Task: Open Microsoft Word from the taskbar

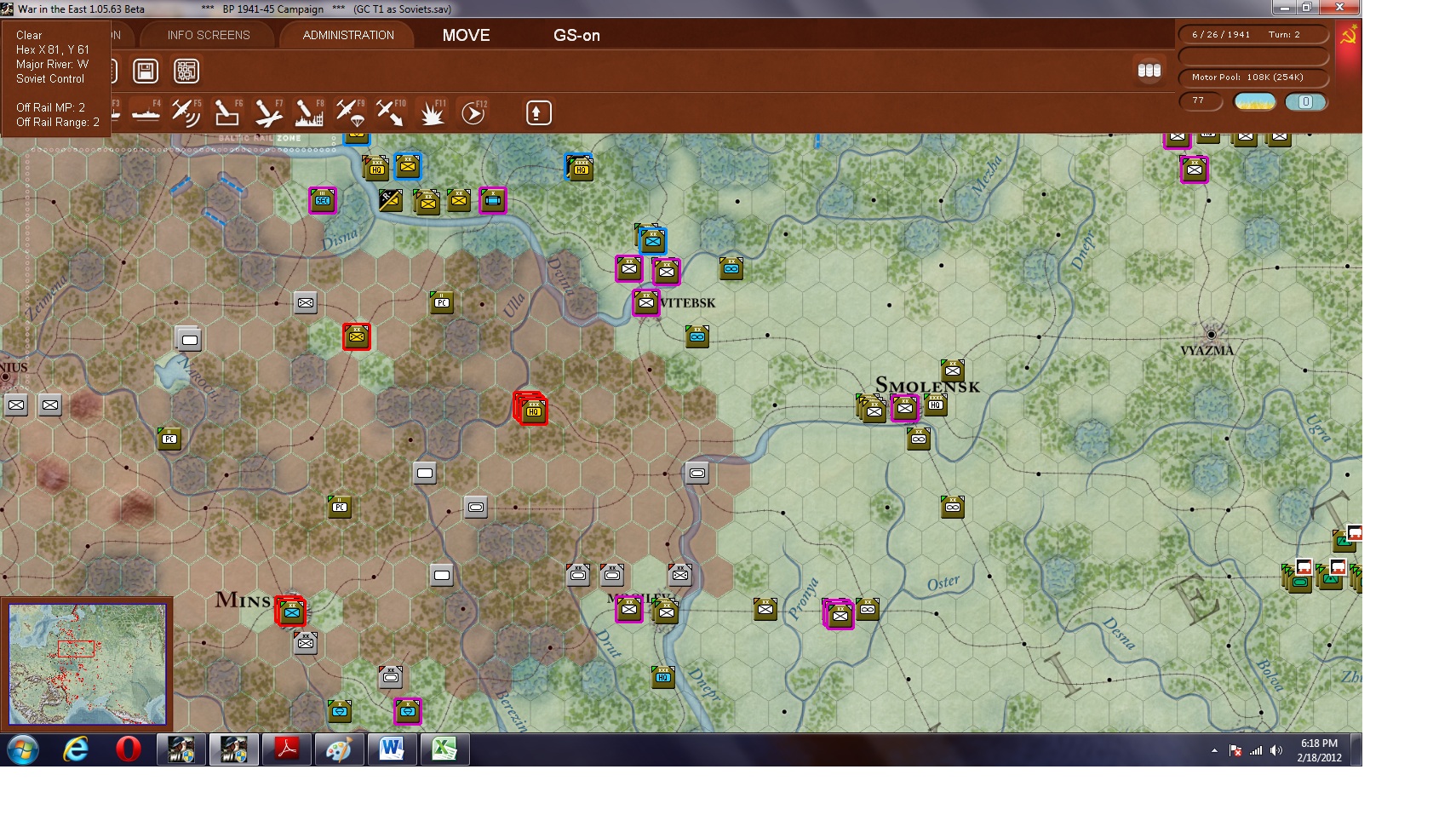Action: 392,750
